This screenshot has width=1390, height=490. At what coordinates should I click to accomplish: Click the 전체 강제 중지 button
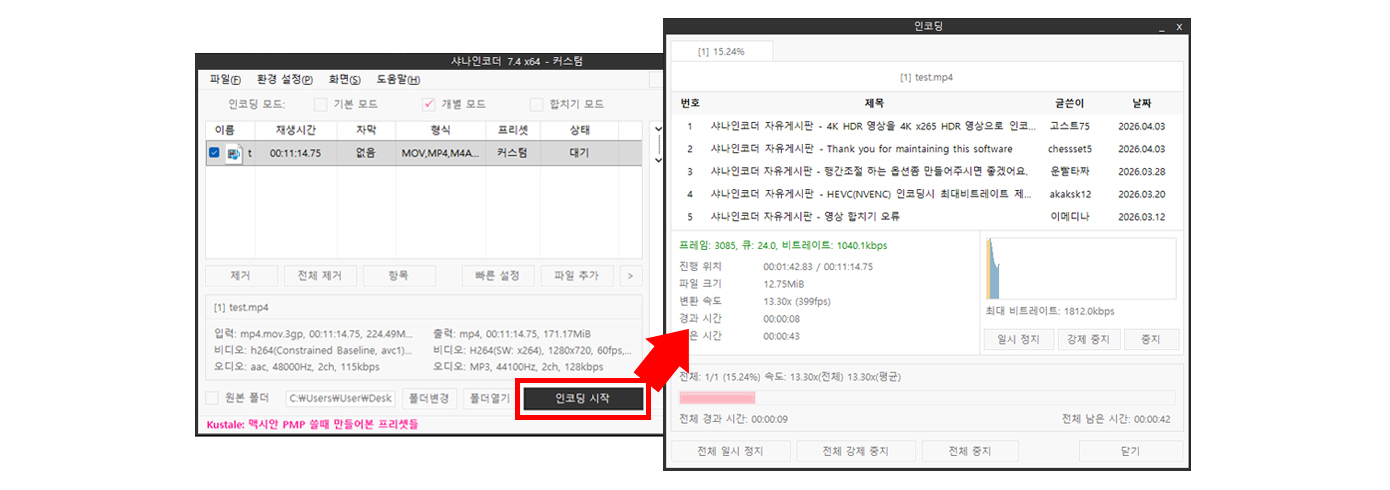coord(856,451)
